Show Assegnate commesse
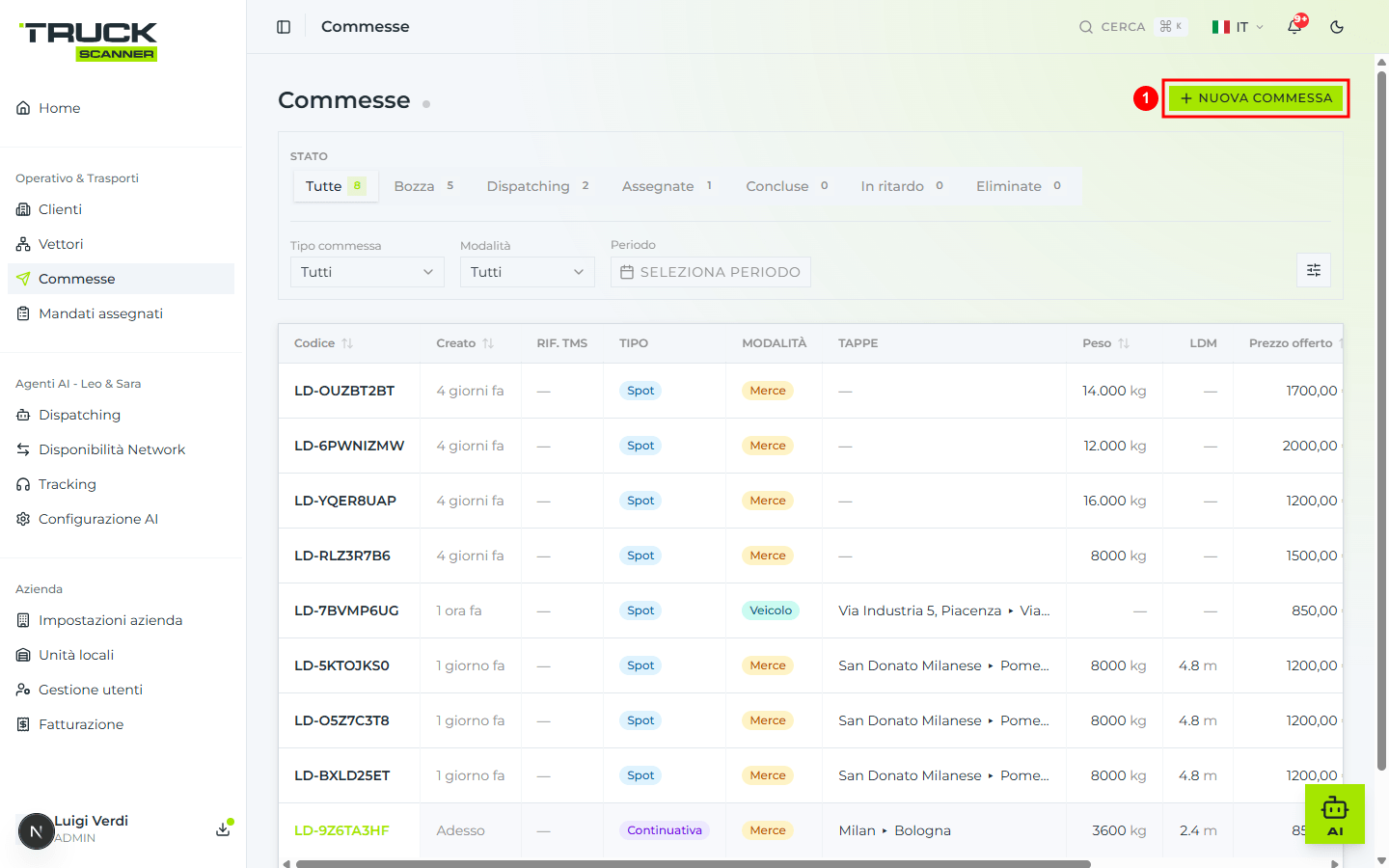This screenshot has width=1389, height=868. (667, 186)
